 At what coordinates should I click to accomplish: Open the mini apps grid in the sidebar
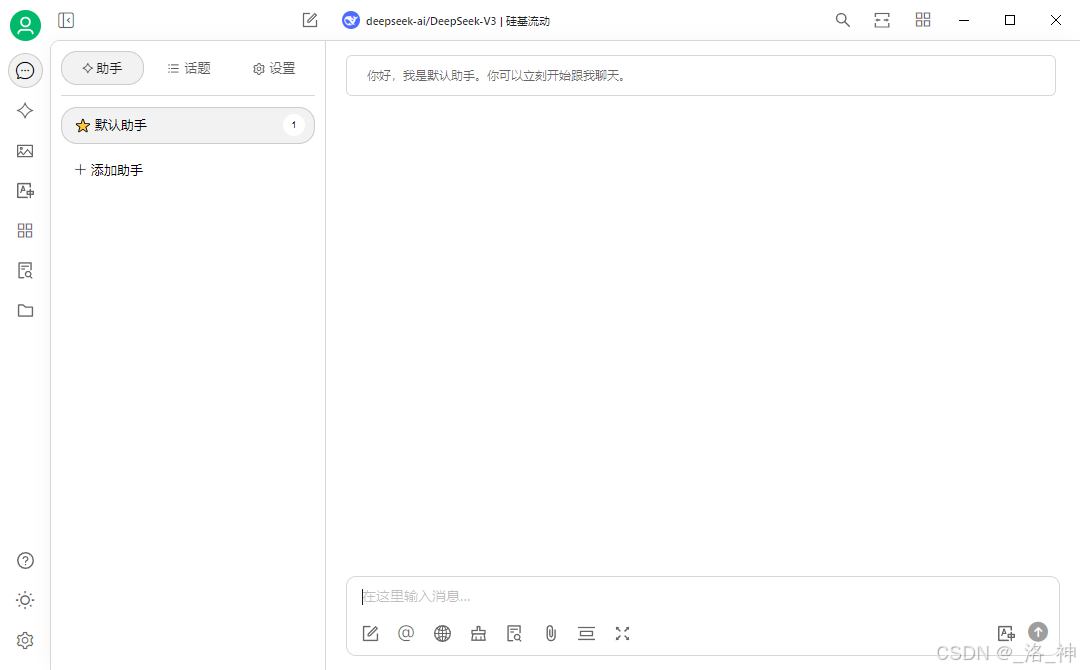click(25, 230)
